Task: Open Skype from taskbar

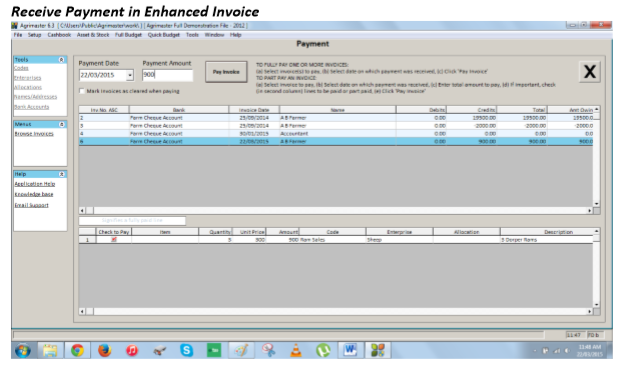Action: click(186, 351)
